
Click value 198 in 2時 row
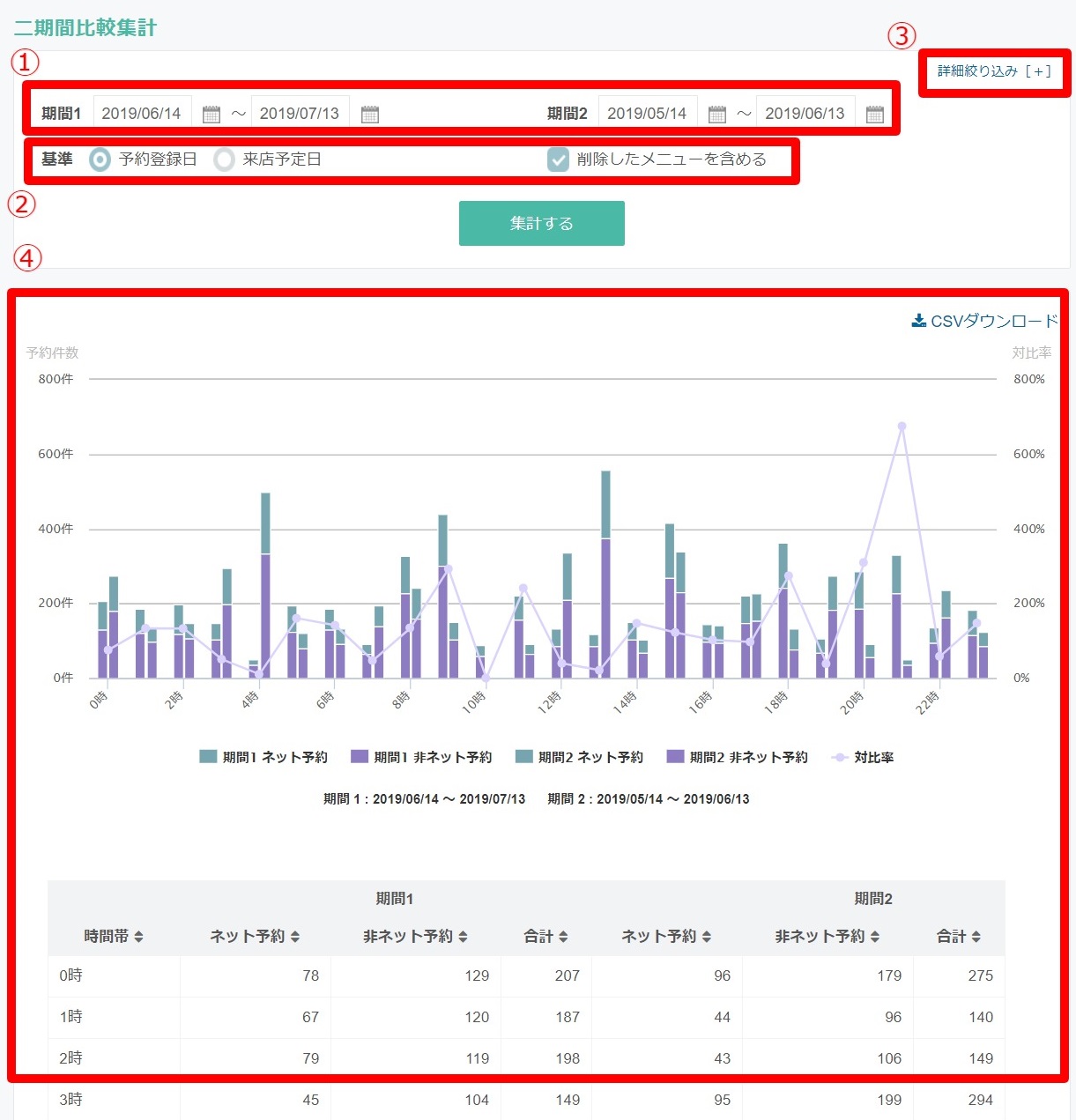coord(568,1058)
